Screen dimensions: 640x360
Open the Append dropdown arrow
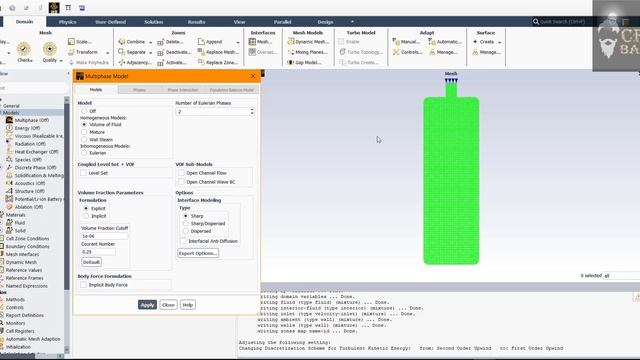[x=238, y=42]
